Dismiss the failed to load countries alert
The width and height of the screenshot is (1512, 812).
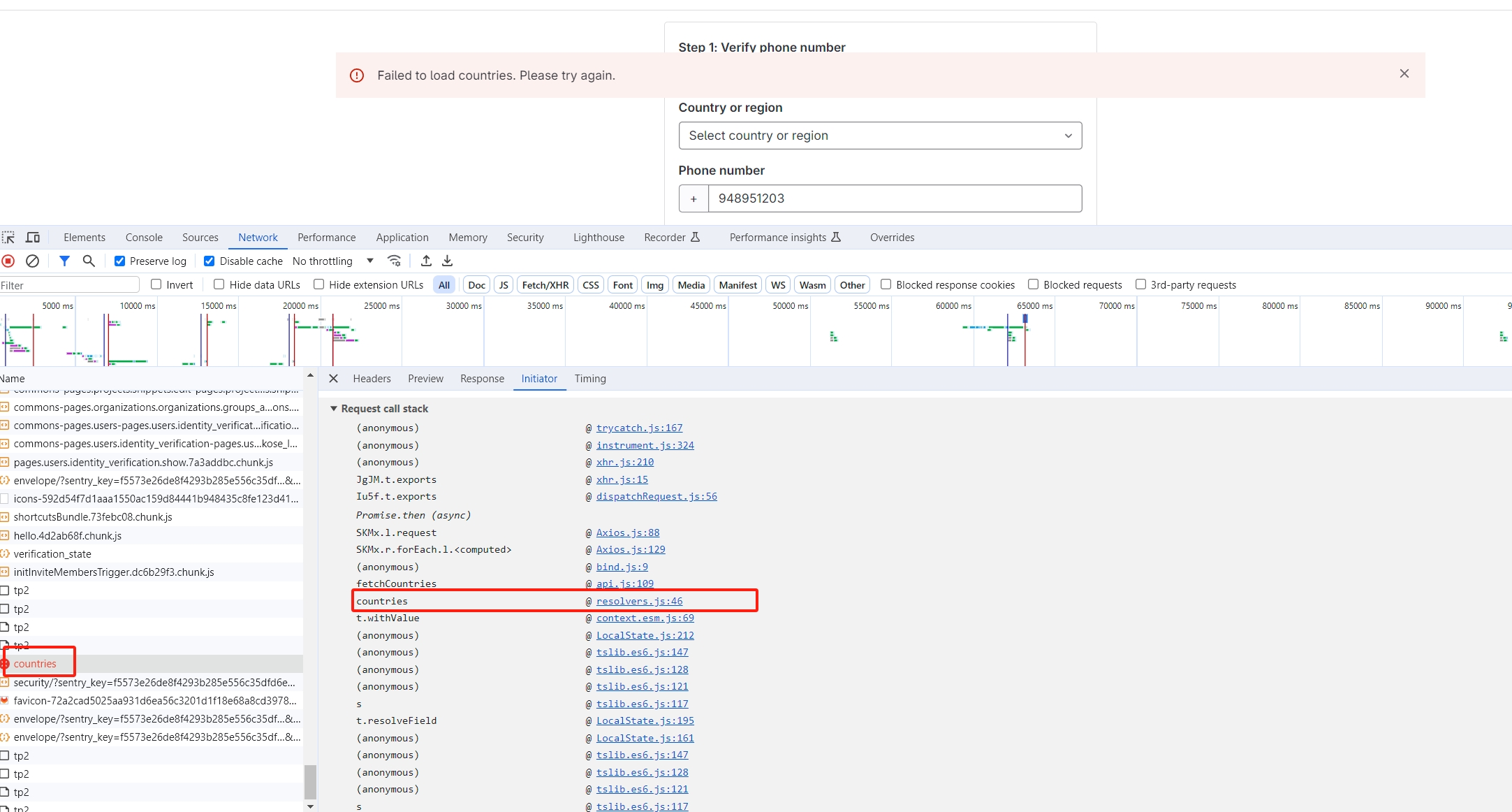[x=1404, y=73]
